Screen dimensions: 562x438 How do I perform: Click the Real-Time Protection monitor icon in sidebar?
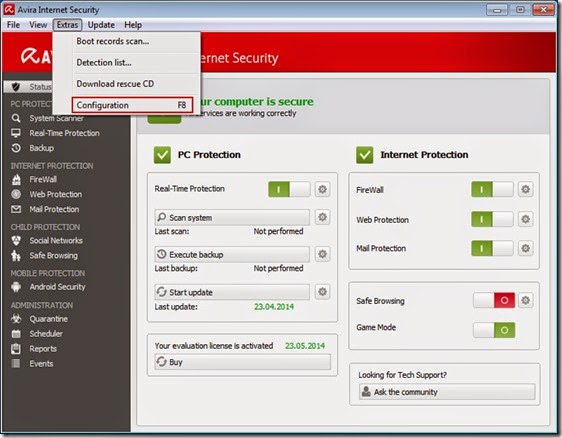click(16, 133)
